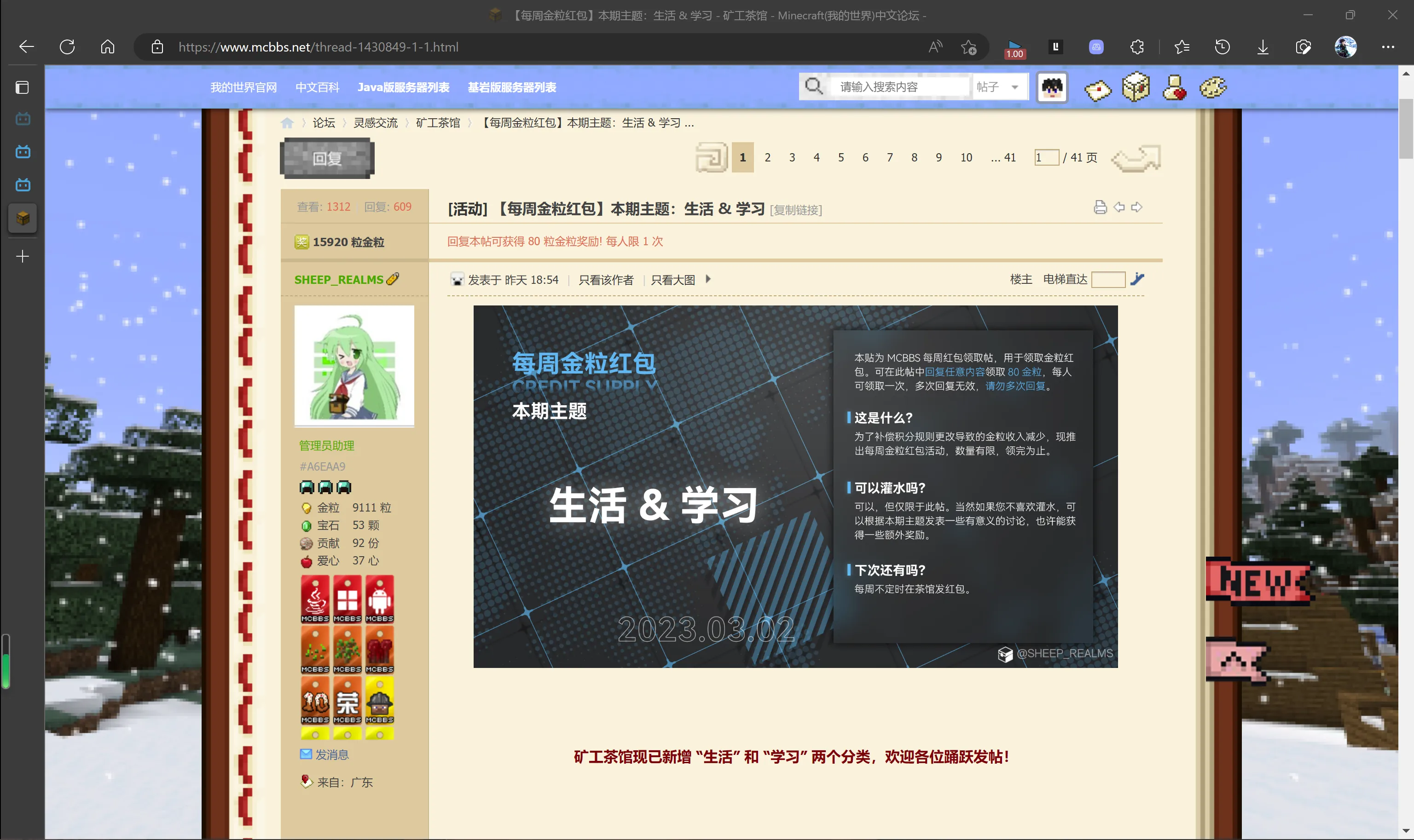Click the forum search magnifier icon

(814, 86)
